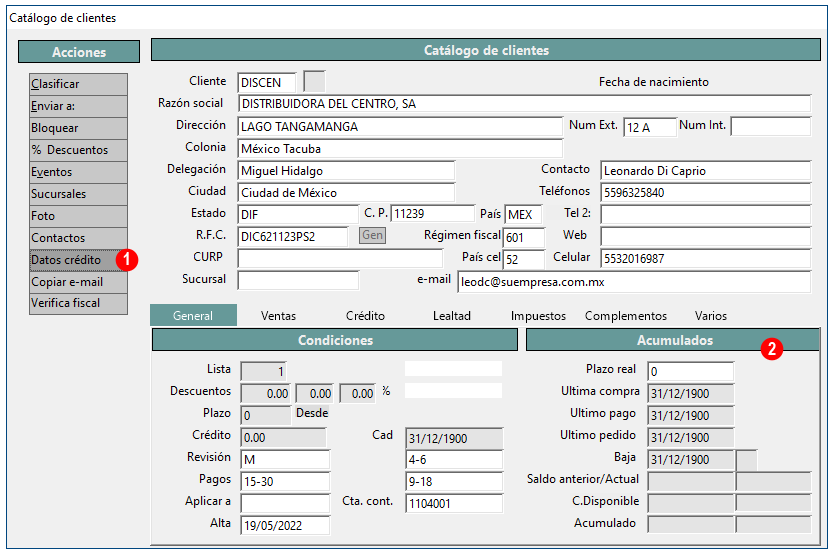Click the Teléfonos field
834x555 pixels.
[706, 193]
